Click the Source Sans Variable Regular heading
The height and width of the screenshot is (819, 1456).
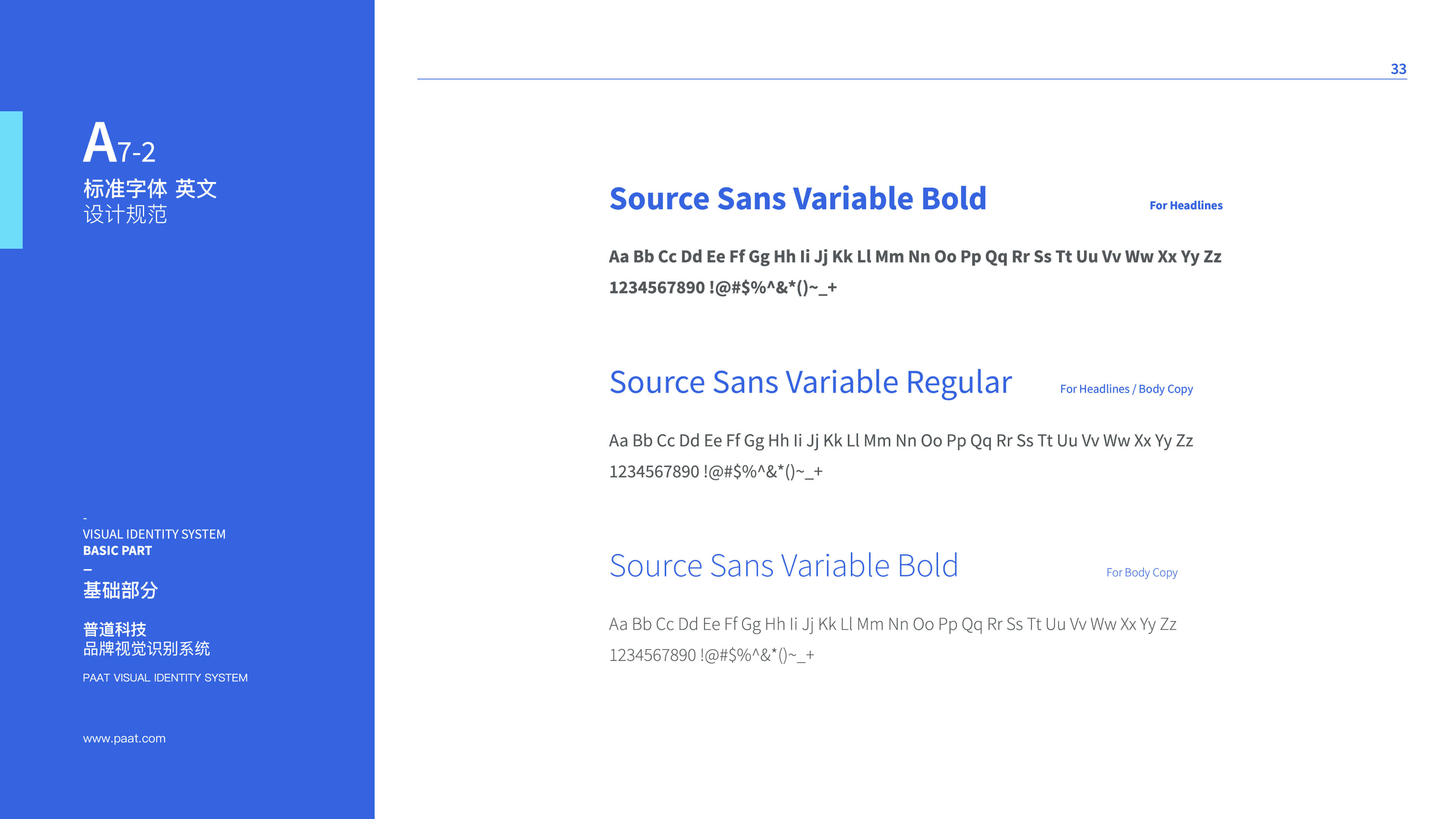811,383
